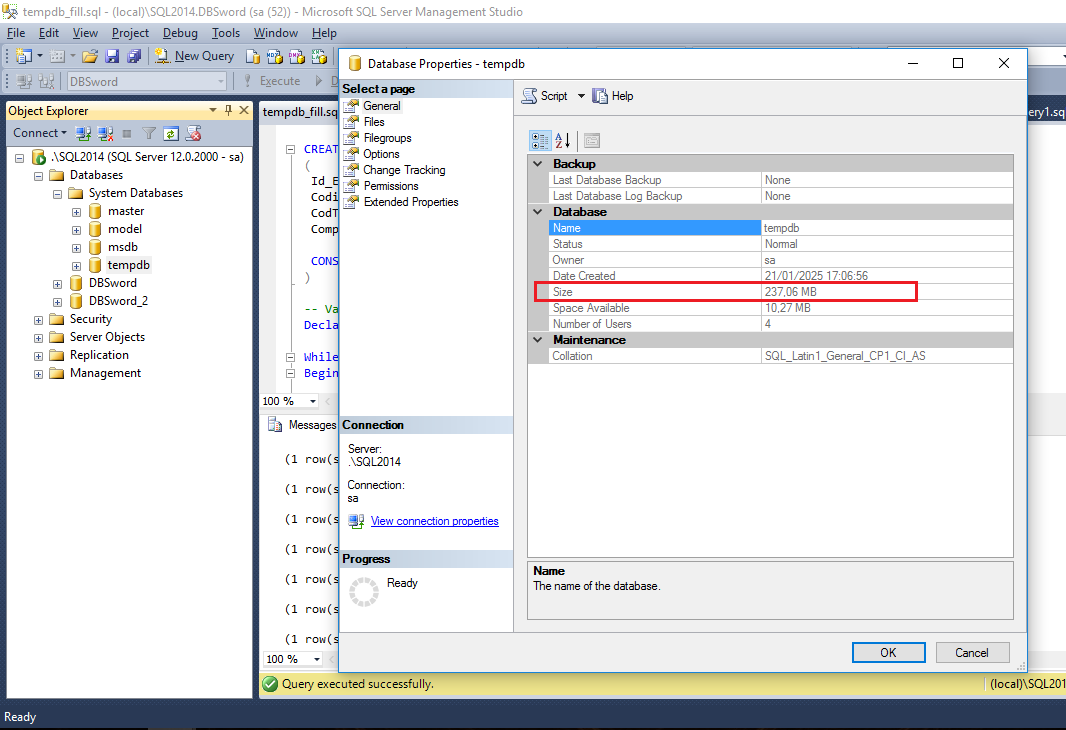Expand the master database node
The width and height of the screenshot is (1066, 730).
(77, 212)
